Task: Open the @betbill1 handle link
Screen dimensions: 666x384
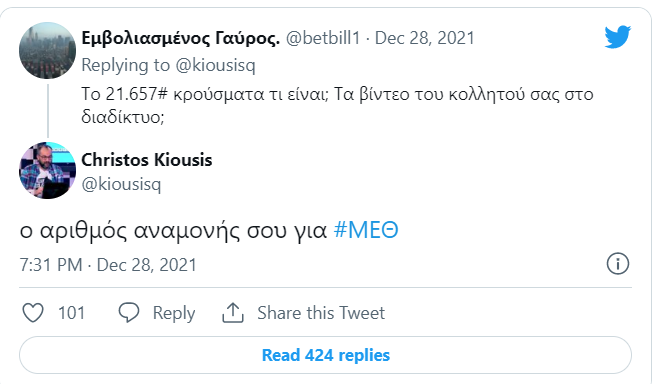Action: coord(323,38)
